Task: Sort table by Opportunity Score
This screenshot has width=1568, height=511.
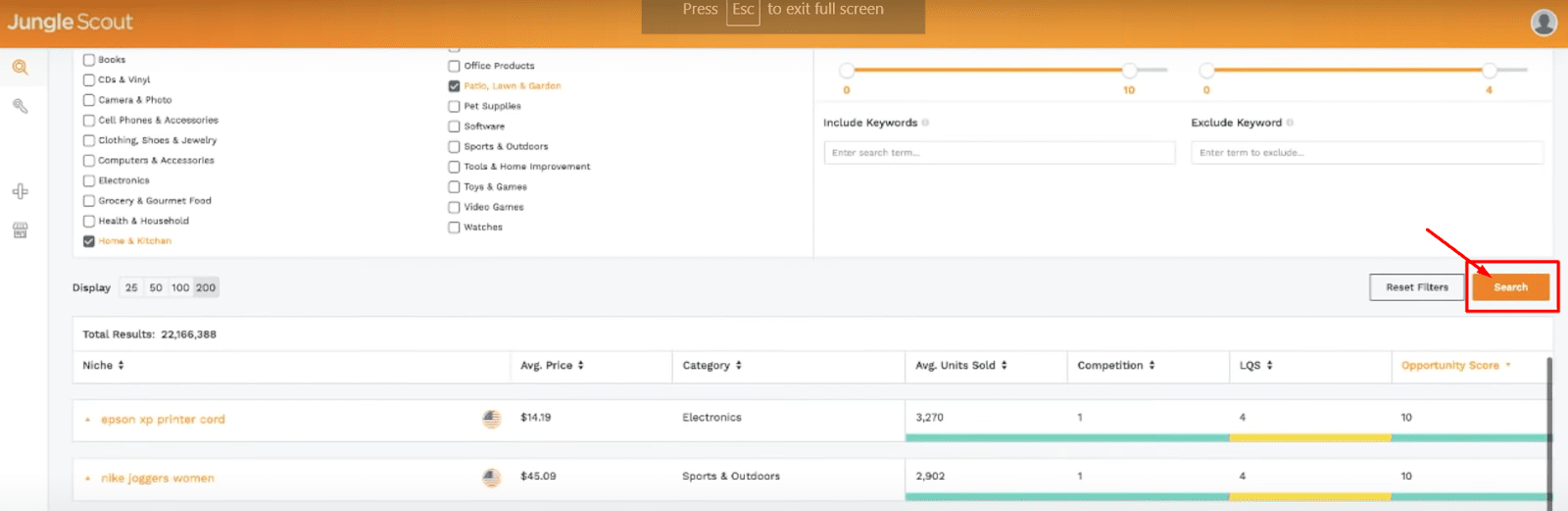Action: point(1455,365)
